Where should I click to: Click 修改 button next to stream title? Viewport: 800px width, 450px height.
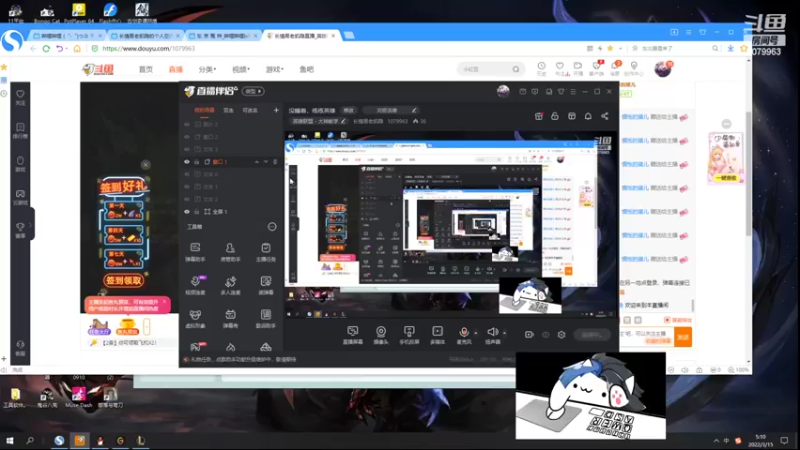click(349, 110)
